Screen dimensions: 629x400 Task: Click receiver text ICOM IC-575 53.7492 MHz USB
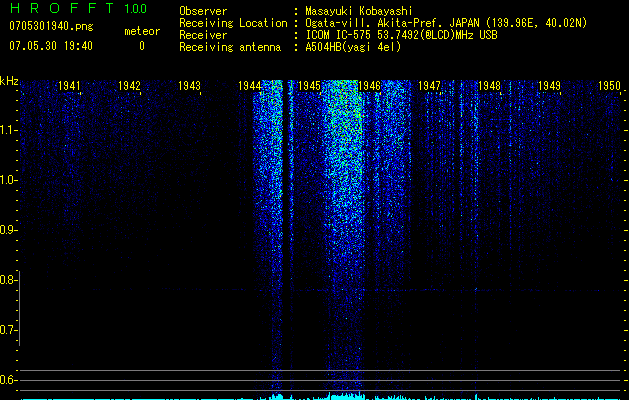[401, 35]
